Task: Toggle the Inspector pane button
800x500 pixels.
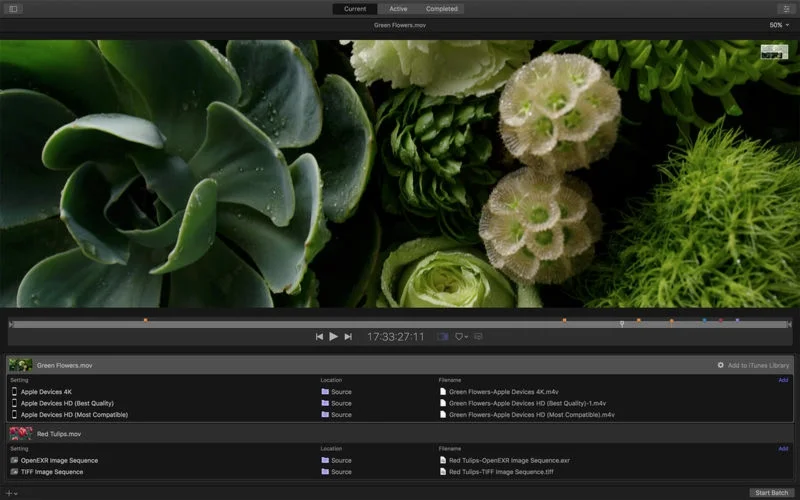Action: pos(785,9)
